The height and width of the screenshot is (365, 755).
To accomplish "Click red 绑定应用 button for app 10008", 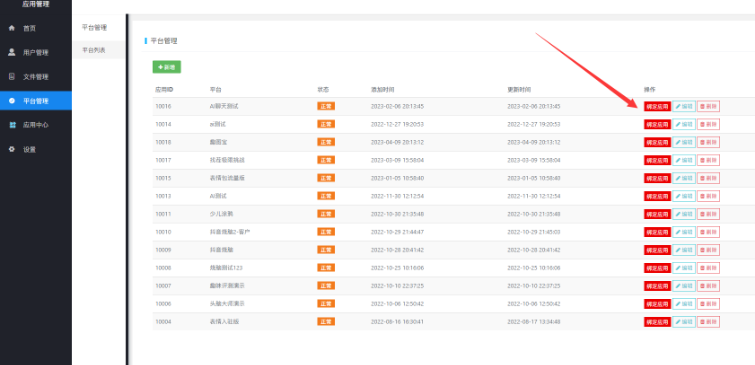I will click(657, 268).
